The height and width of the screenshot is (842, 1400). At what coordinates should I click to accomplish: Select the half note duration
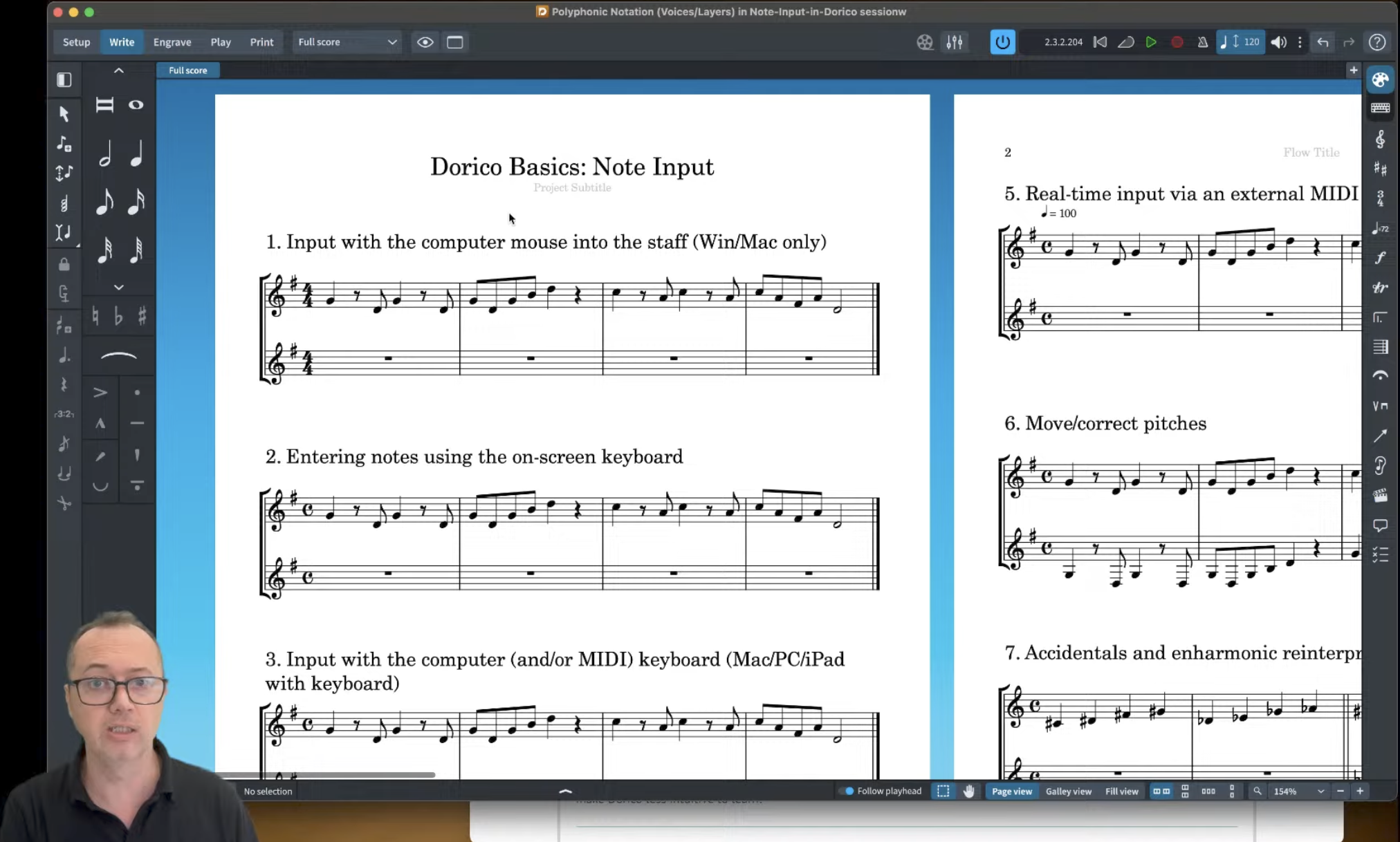[x=104, y=153]
